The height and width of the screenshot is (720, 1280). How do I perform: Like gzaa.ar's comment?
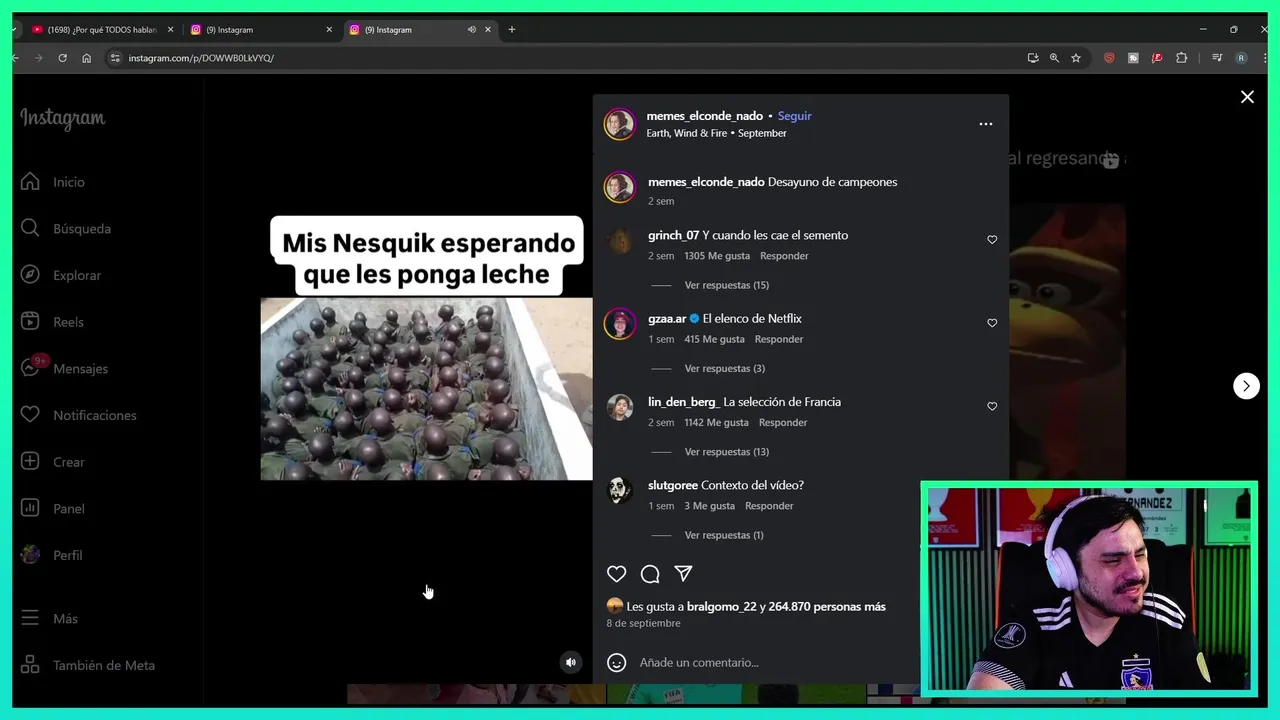[992, 323]
